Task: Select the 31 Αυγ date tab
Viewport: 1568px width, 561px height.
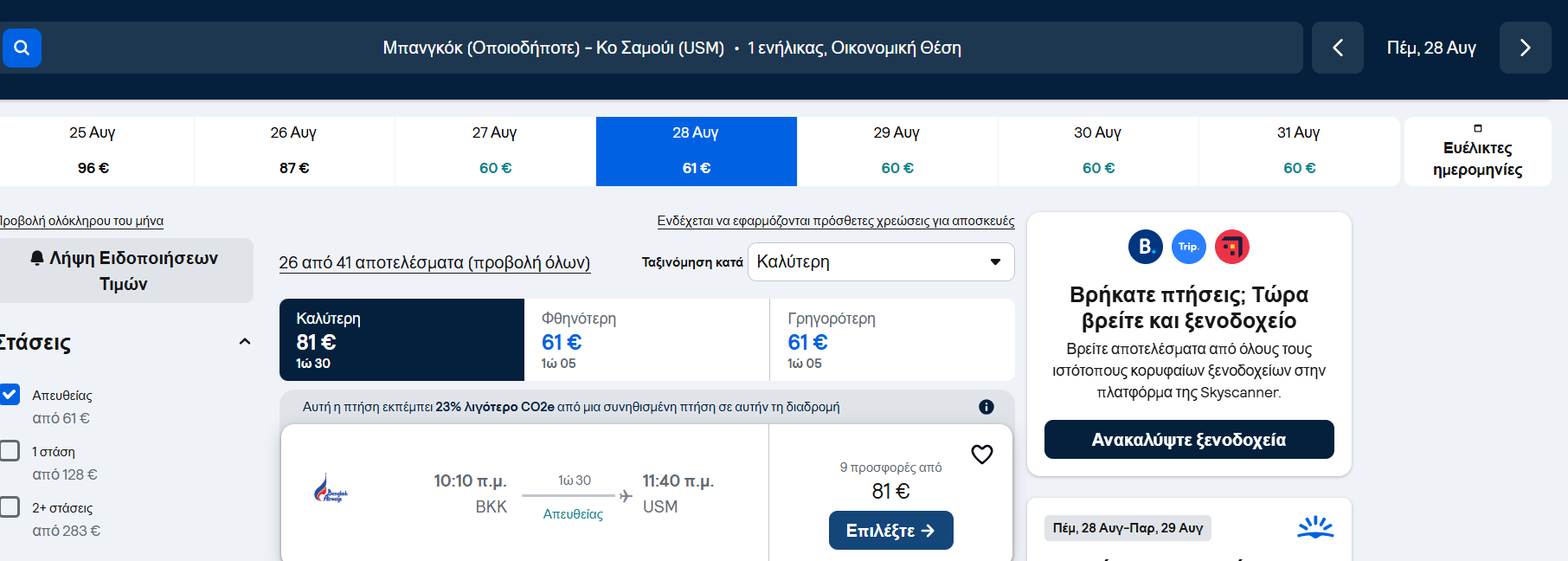Action: pyautogui.click(x=1299, y=151)
